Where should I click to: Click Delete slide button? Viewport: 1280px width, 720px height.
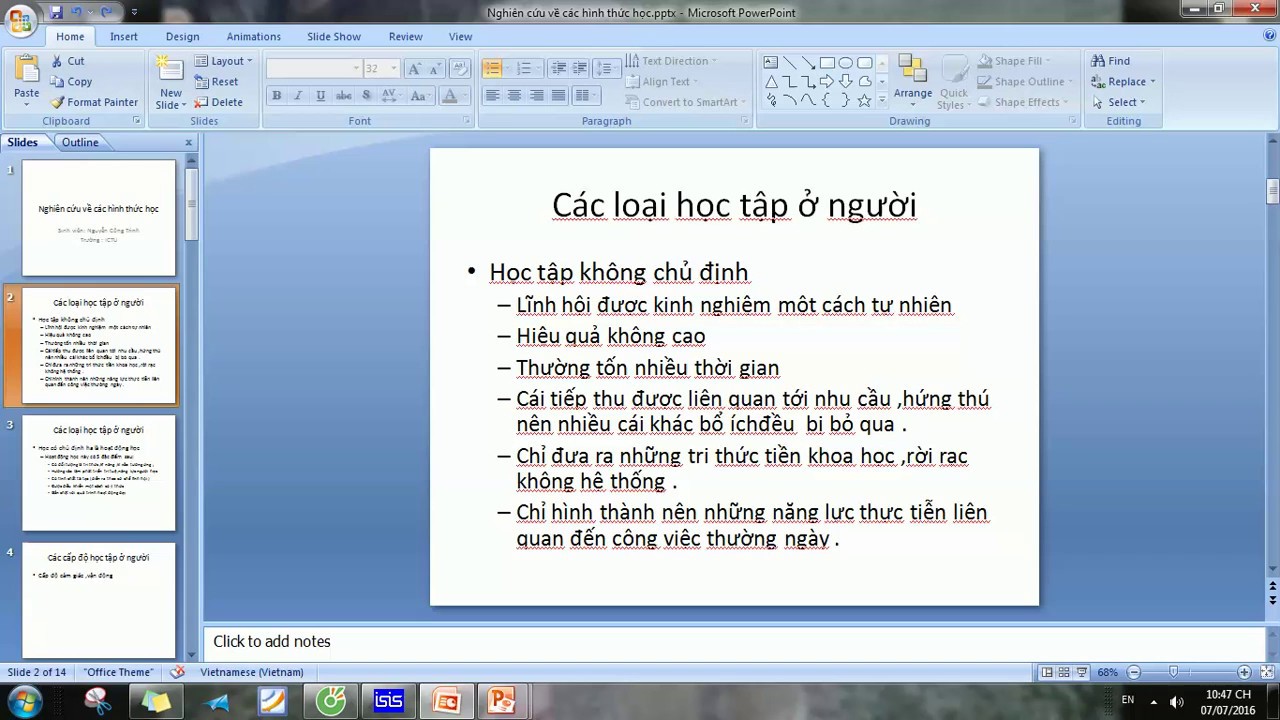[x=219, y=102]
